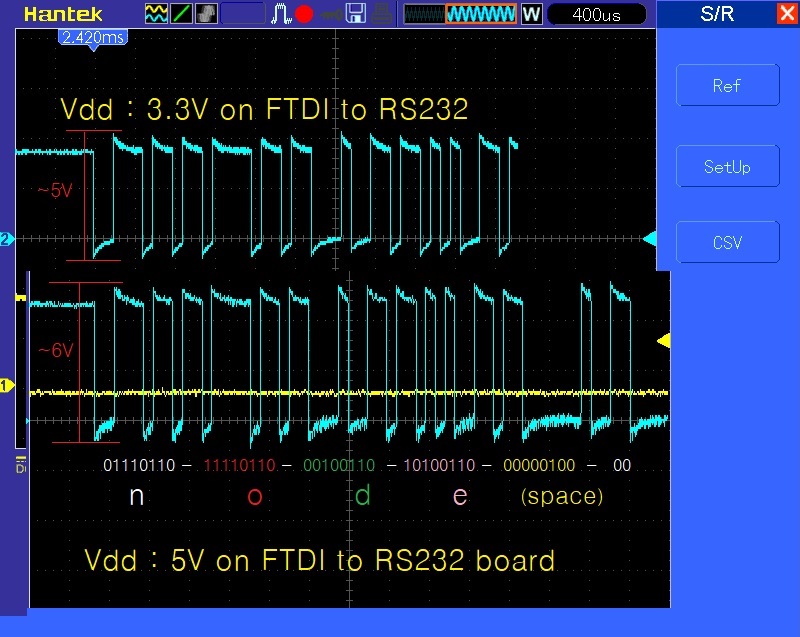
Task: Save waveform with the floppy disk icon
Action: 356,14
